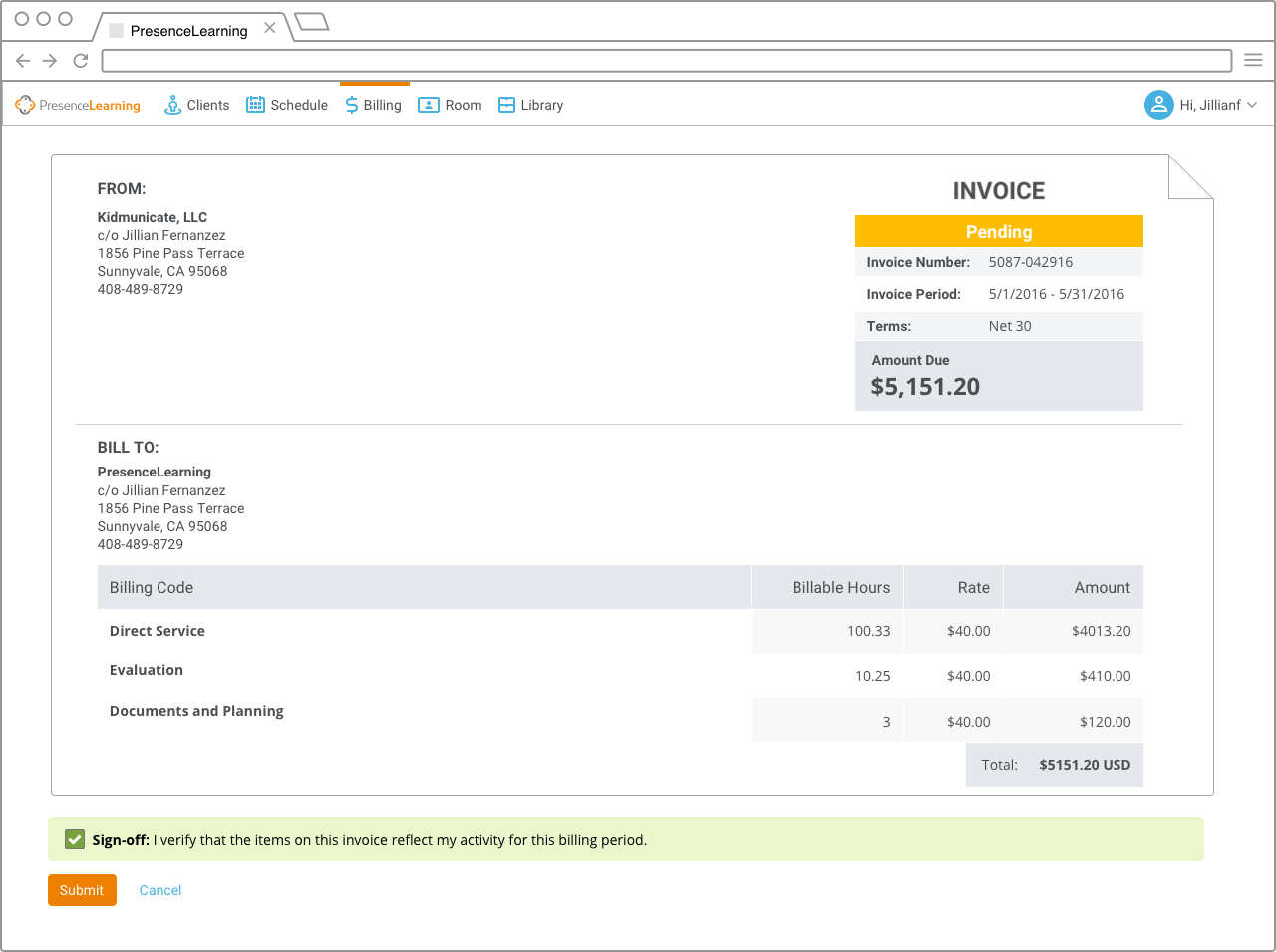Click the Room screen icon
The image size is (1276, 952).
tap(429, 105)
